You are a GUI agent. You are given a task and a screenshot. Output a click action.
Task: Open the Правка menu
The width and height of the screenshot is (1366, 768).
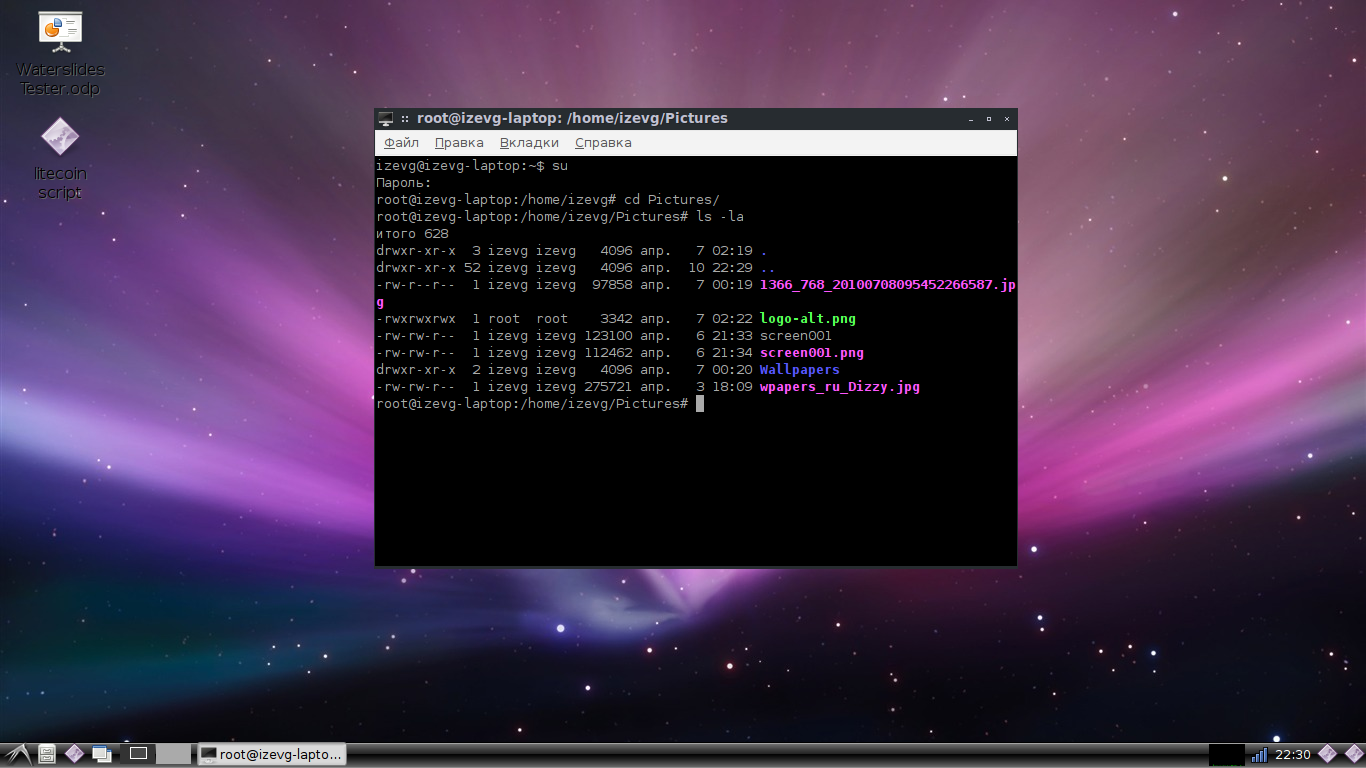tap(459, 143)
